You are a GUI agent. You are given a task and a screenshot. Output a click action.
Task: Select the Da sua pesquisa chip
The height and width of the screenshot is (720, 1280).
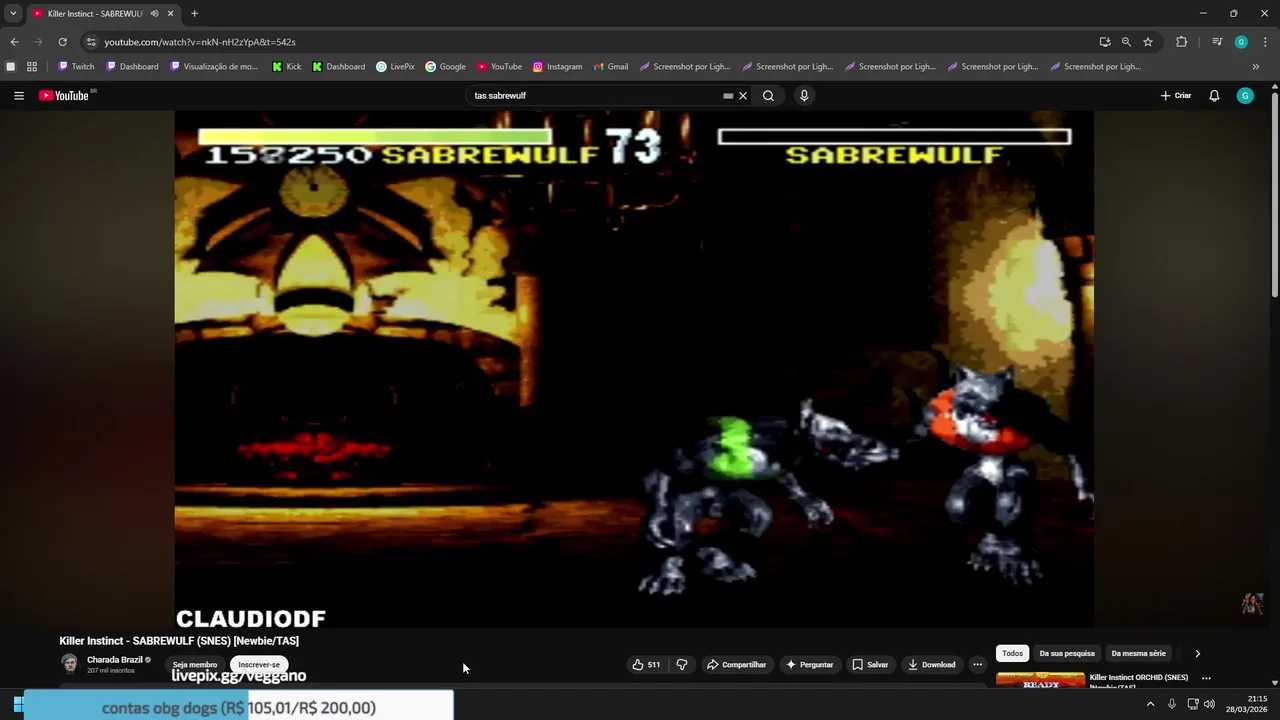coord(1067,654)
